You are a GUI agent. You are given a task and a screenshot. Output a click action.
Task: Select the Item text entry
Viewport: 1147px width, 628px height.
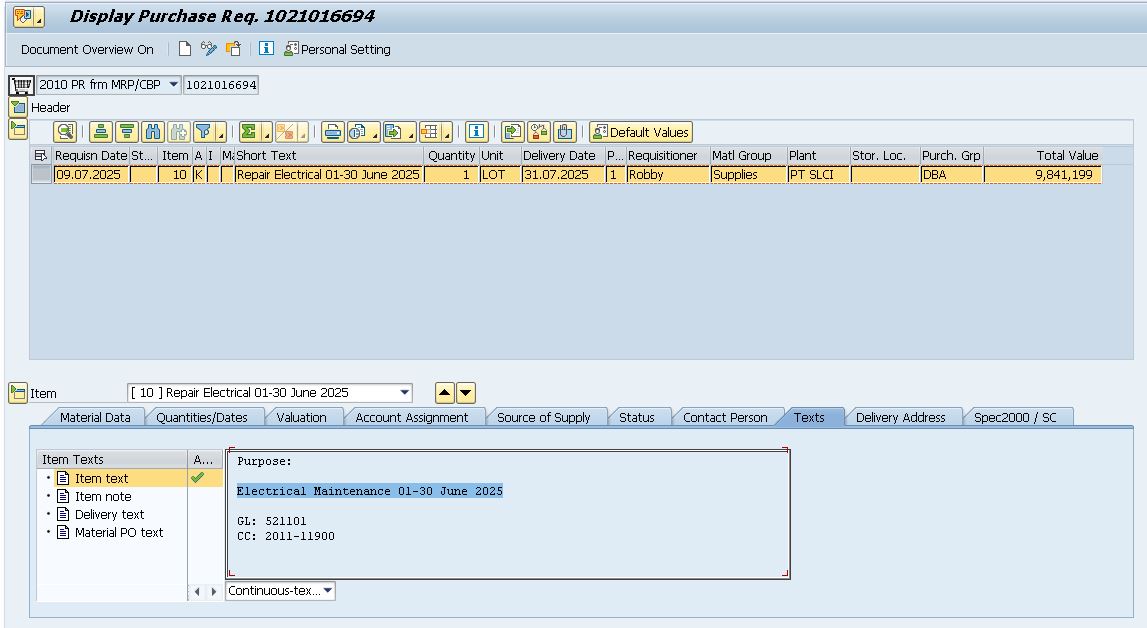[x=102, y=478]
